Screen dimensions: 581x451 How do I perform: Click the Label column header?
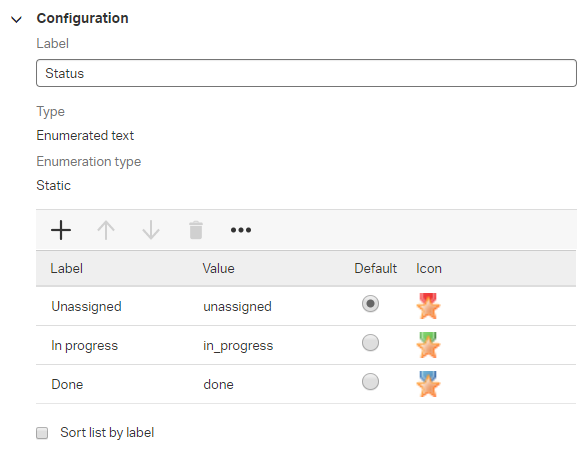67,268
